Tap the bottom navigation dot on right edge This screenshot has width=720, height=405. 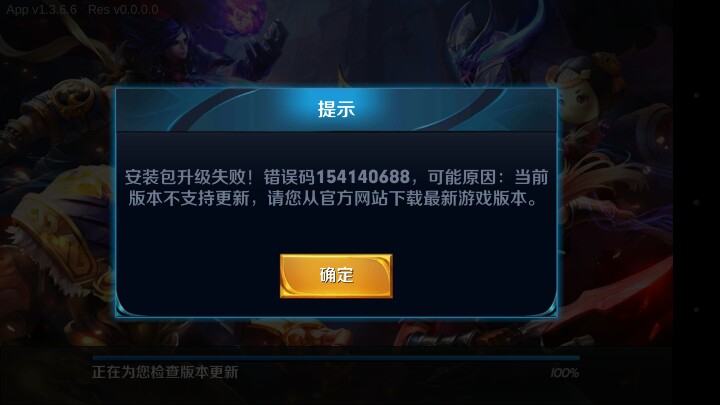[697, 309]
